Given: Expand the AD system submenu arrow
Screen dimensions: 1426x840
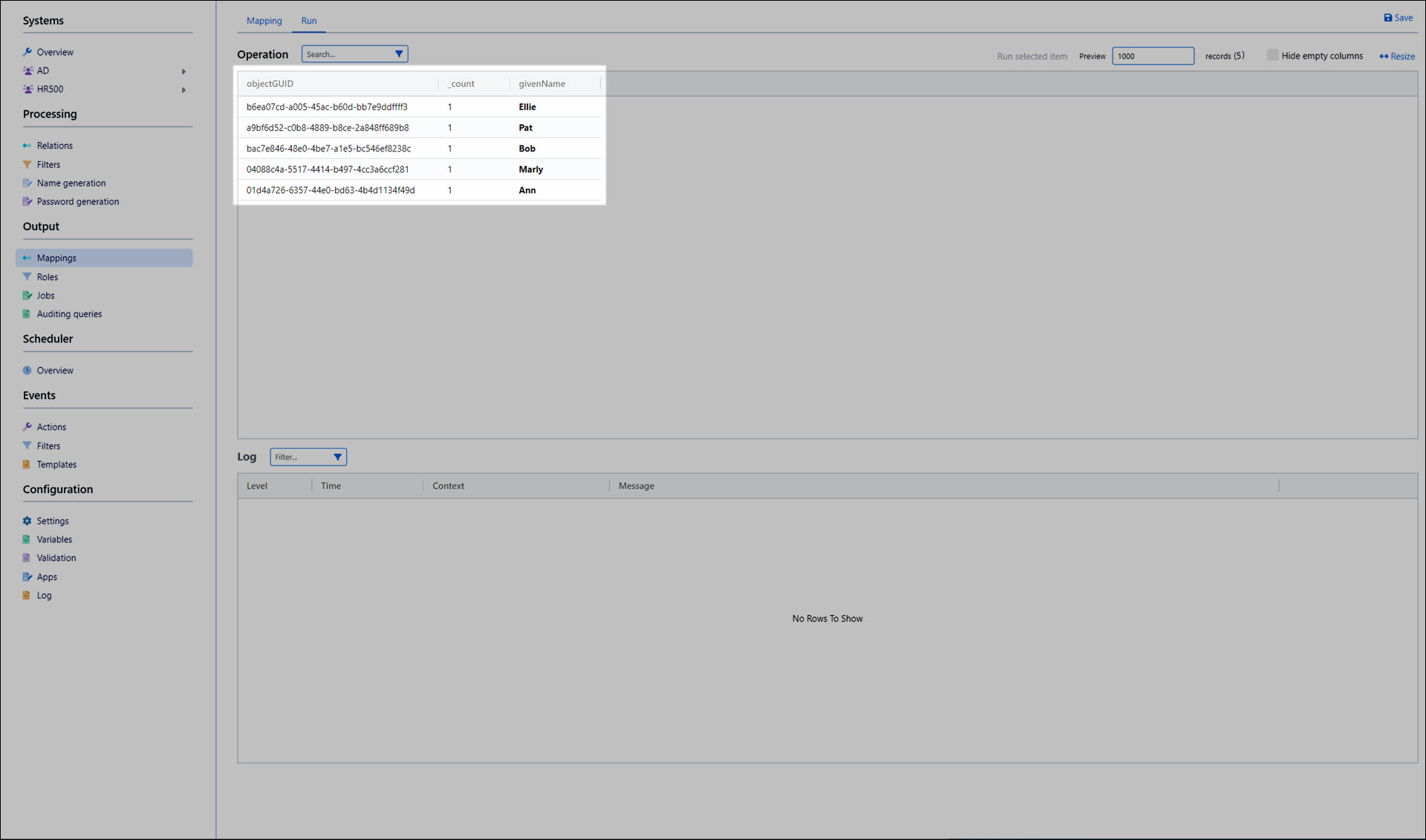Looking at the screenshot, I should (x=183, y=71).
